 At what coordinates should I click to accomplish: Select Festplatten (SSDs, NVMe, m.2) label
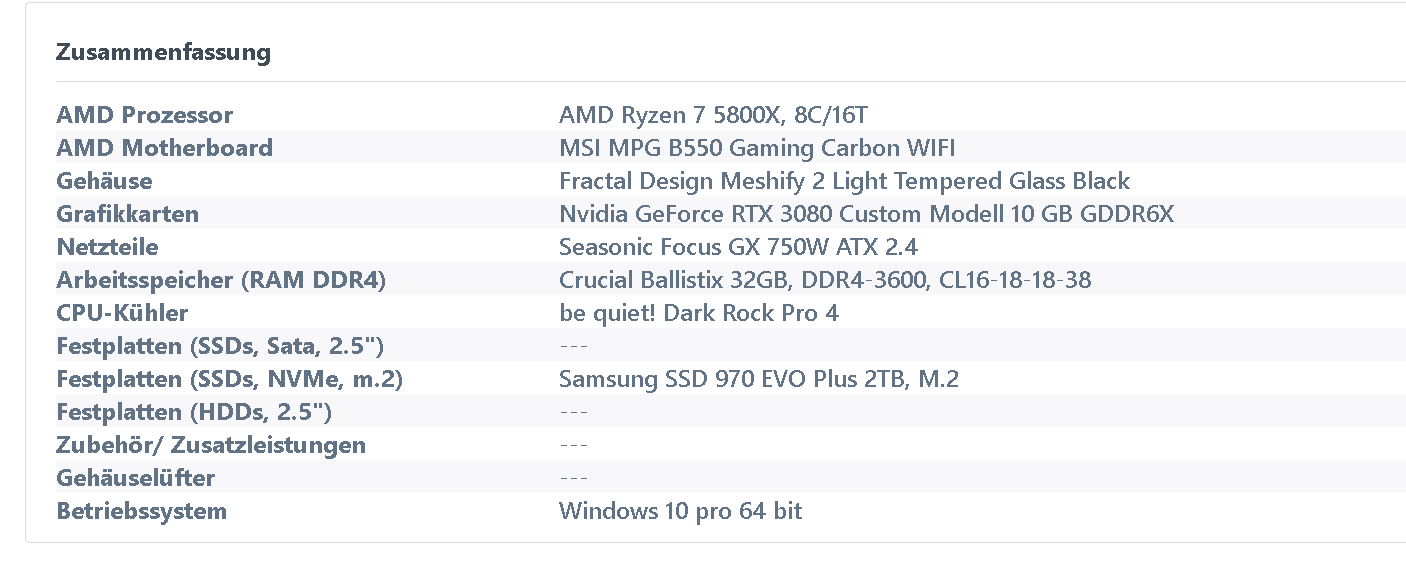coord(230,379)
